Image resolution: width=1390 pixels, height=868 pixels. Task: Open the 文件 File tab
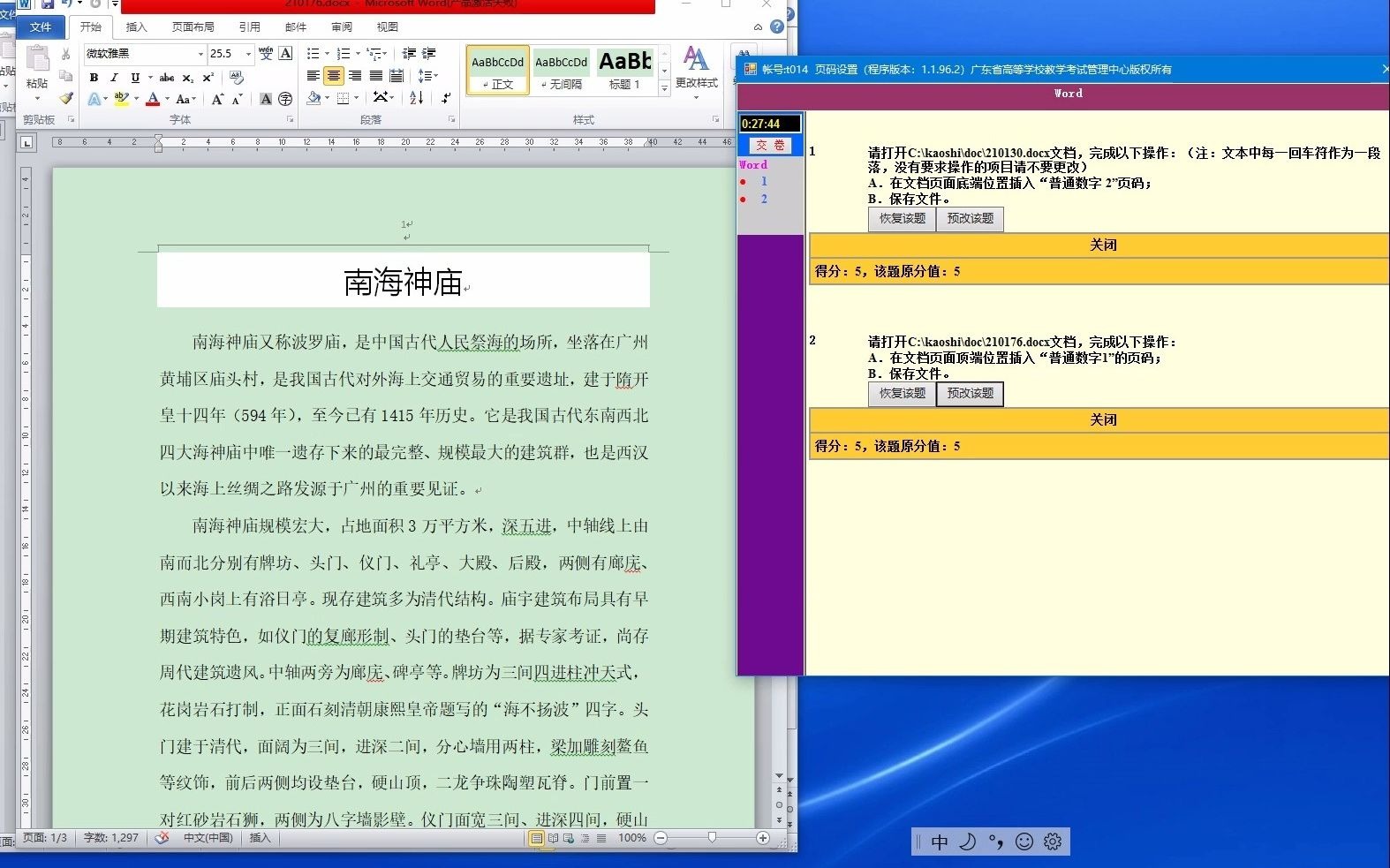[x=41, y=27]
